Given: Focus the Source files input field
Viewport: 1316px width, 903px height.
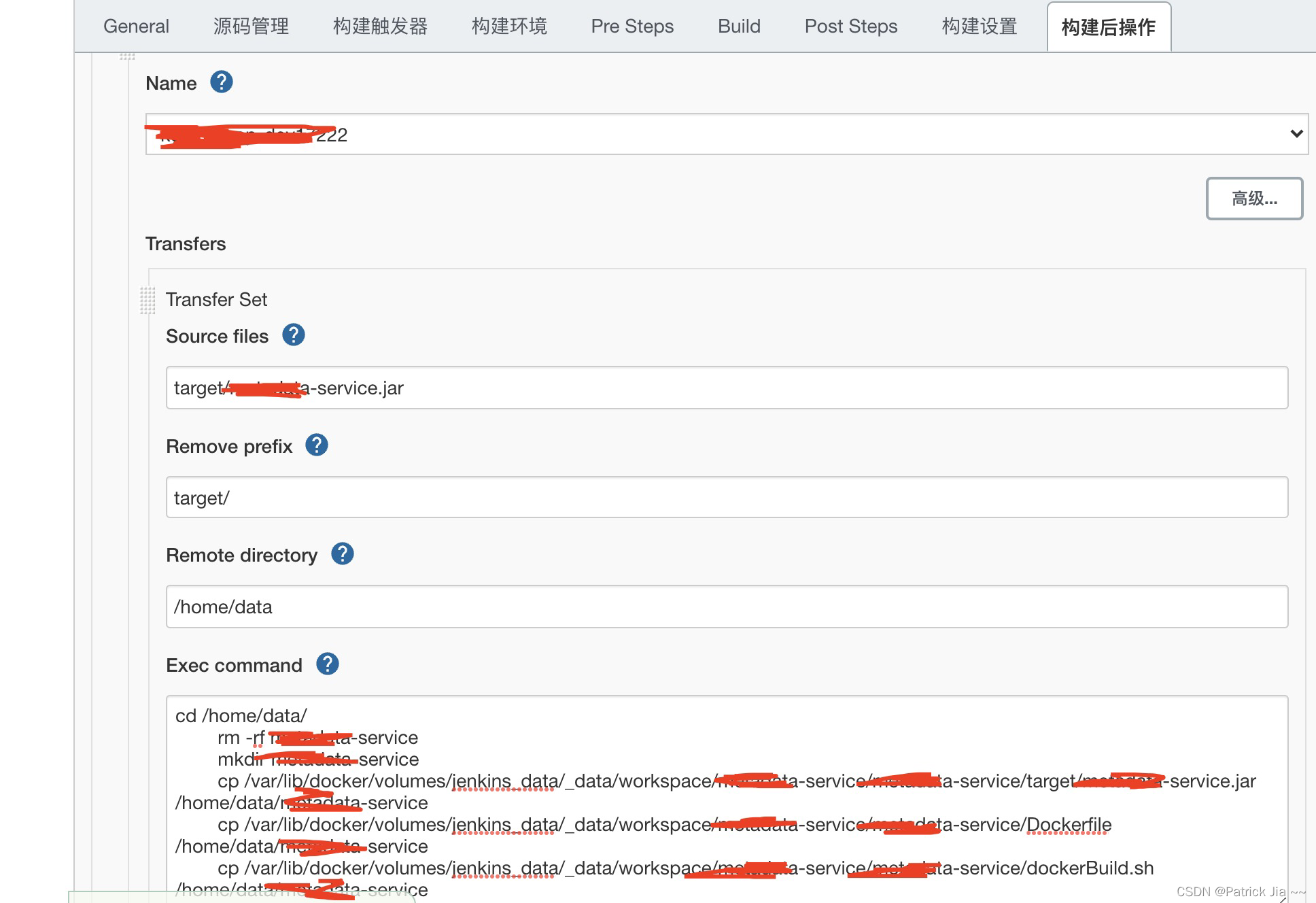Looking at the screenshot, I should tap(726, 388).
